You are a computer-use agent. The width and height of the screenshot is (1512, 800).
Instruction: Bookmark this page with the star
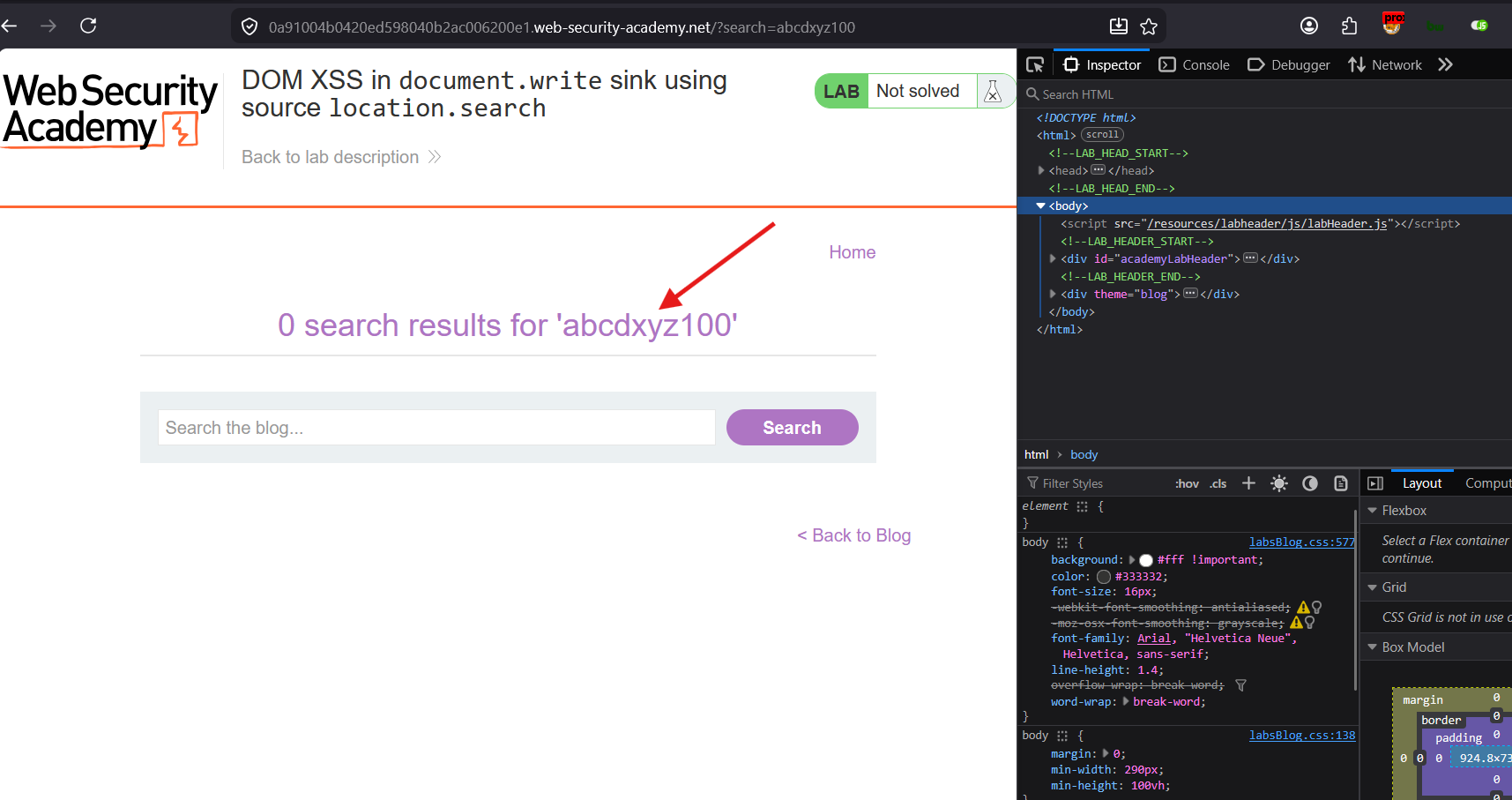pos(1149,26)
